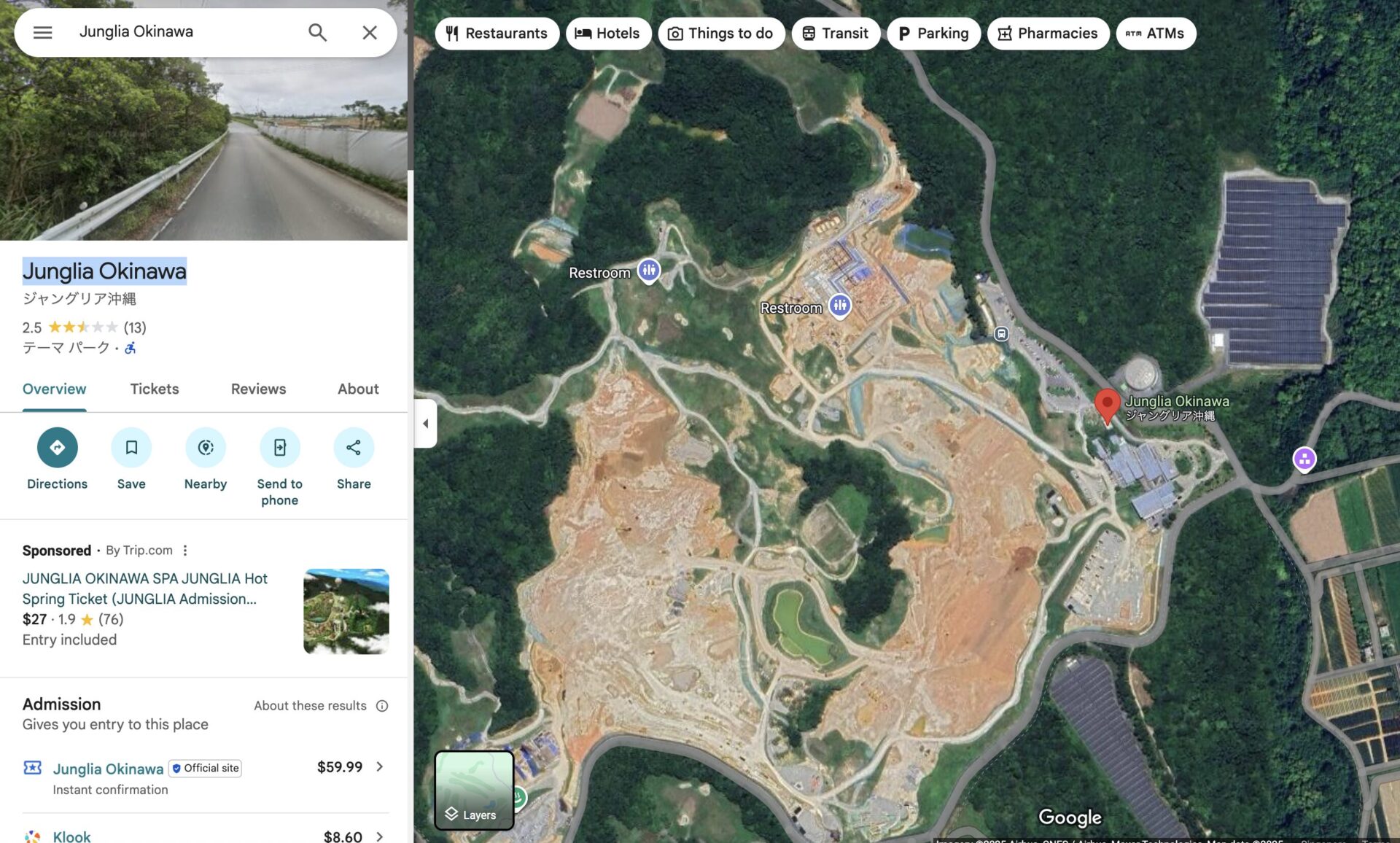
Task: Search Nearby places icon
Action: click(206, 448)
